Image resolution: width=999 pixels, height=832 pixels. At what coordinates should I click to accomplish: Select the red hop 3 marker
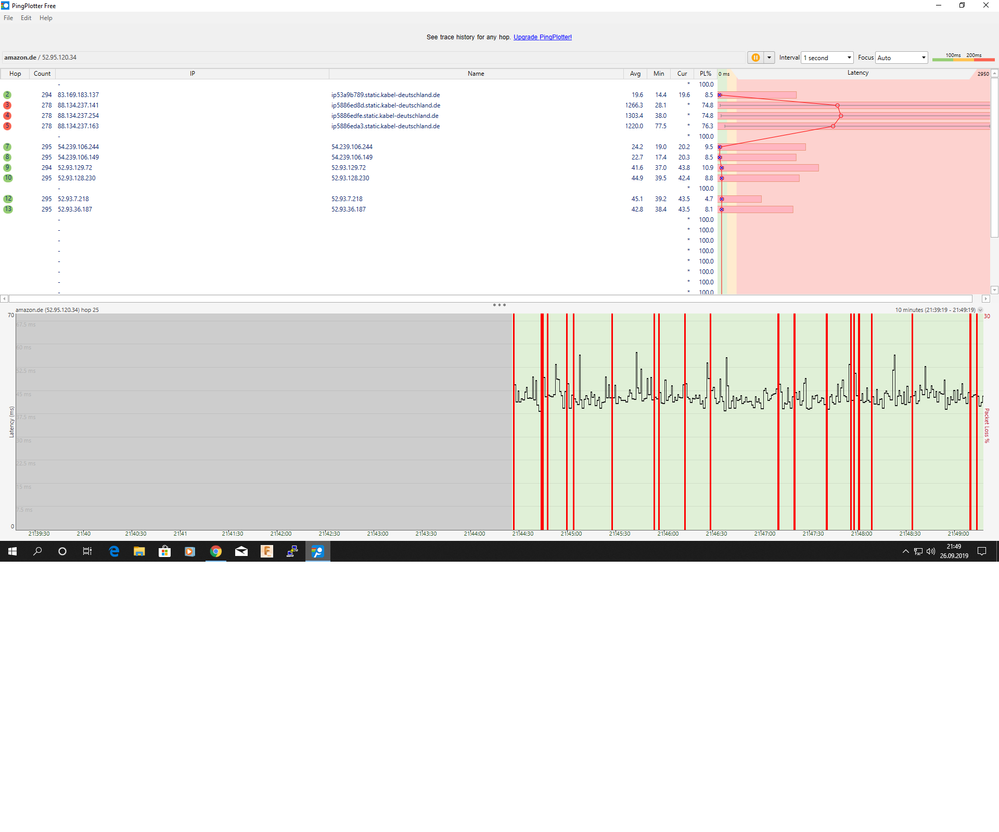click(x=8, y=105)
